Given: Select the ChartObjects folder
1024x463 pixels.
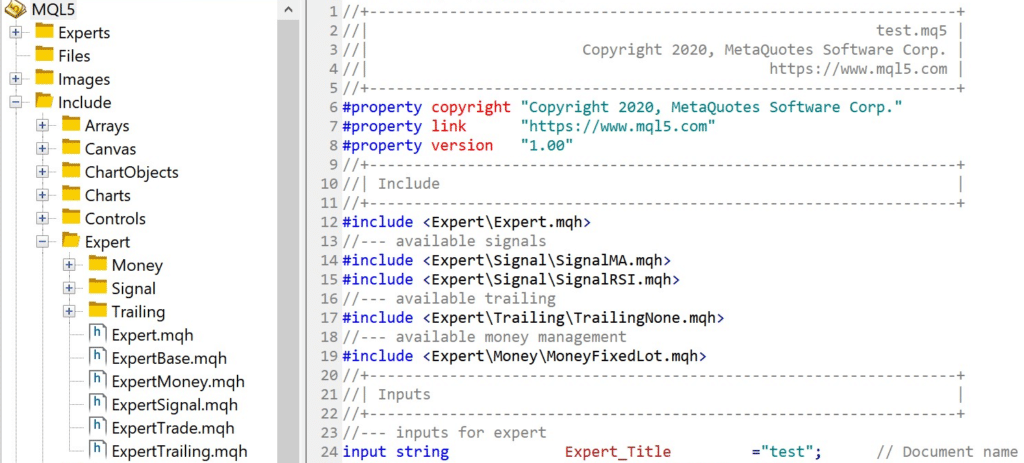Looking at the screenshot, I should pos(131,172).
